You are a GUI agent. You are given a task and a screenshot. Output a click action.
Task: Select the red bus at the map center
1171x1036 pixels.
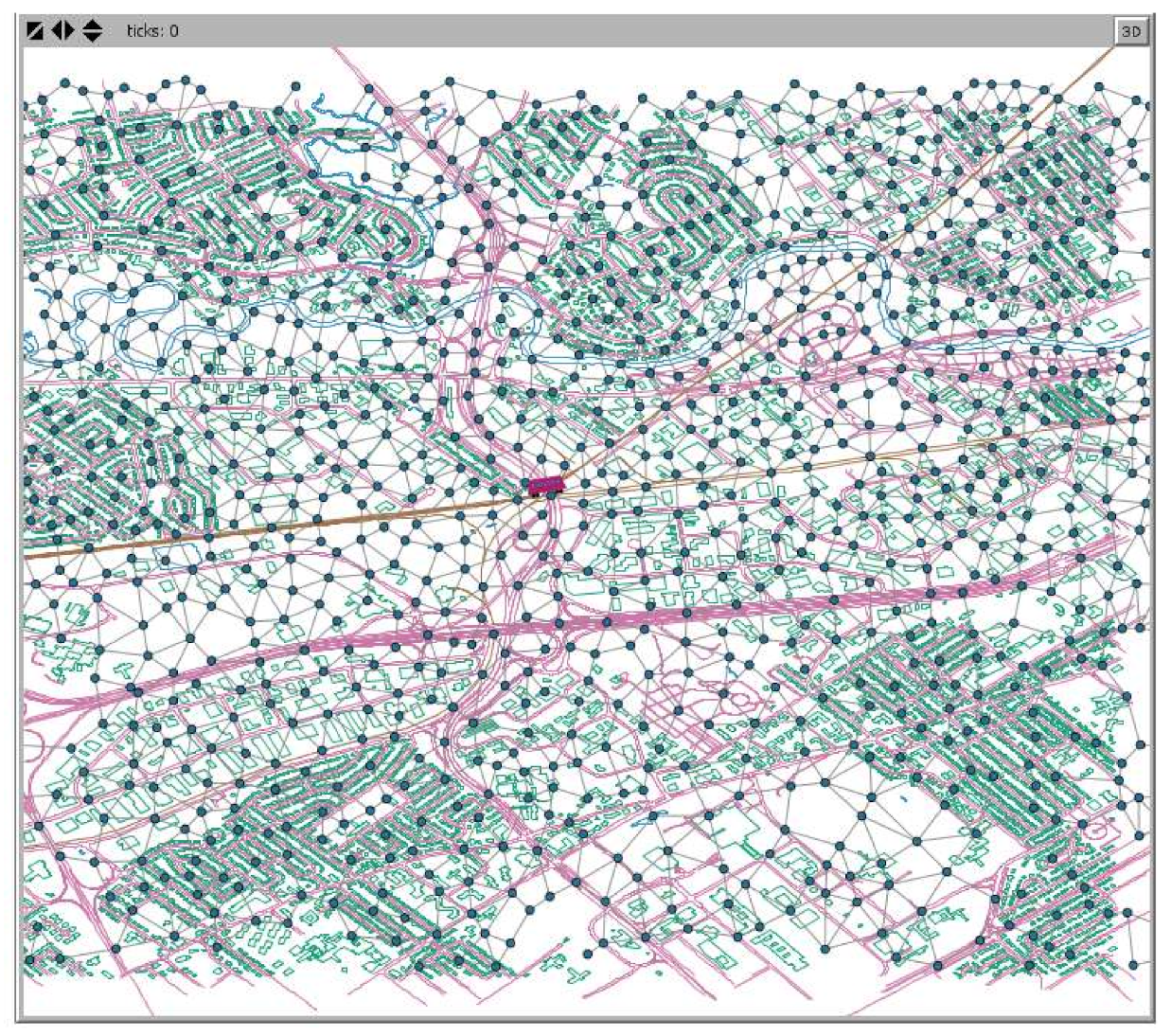pyautogui.click(x=545, y=485)
